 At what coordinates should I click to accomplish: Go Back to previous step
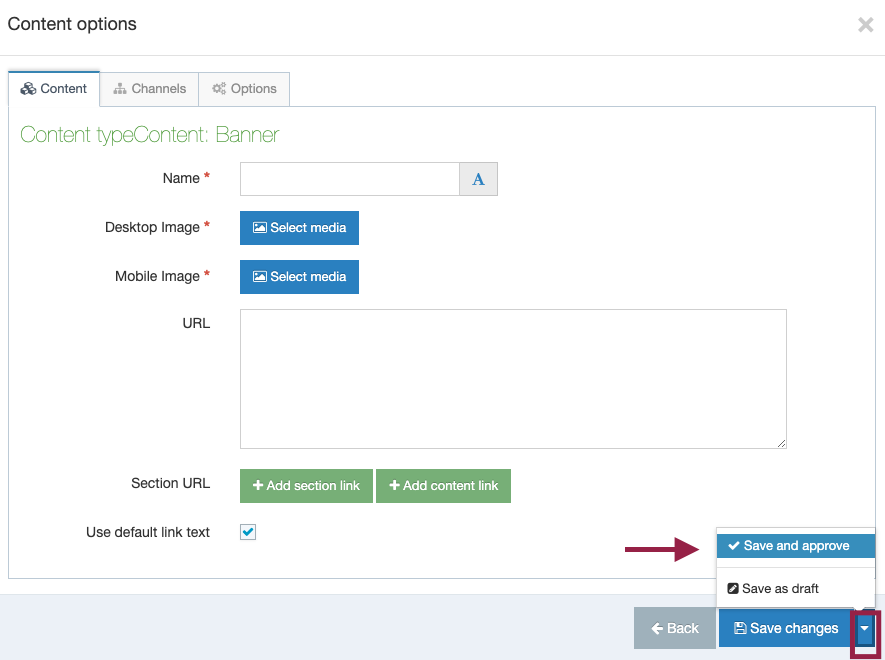pos(674,628)
